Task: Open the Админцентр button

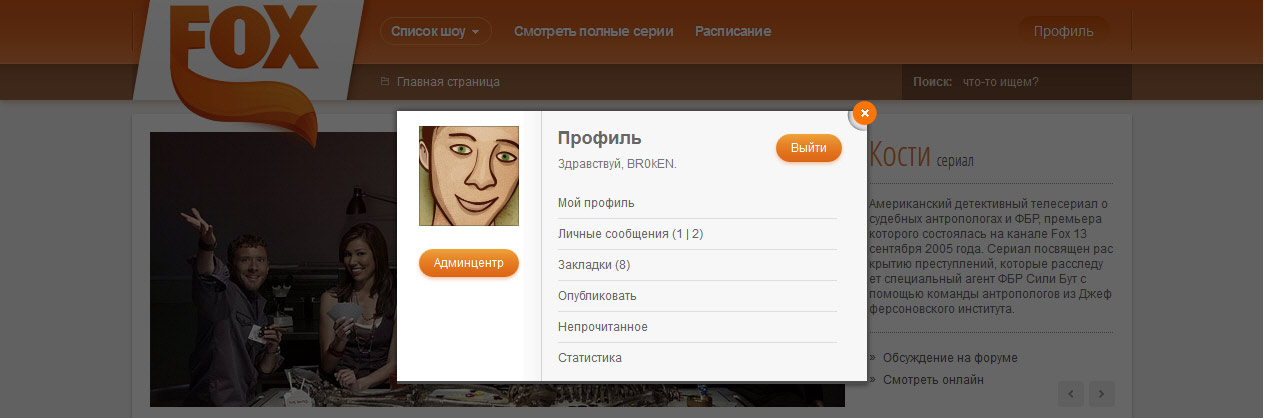Action: click(x=469, y=263)
